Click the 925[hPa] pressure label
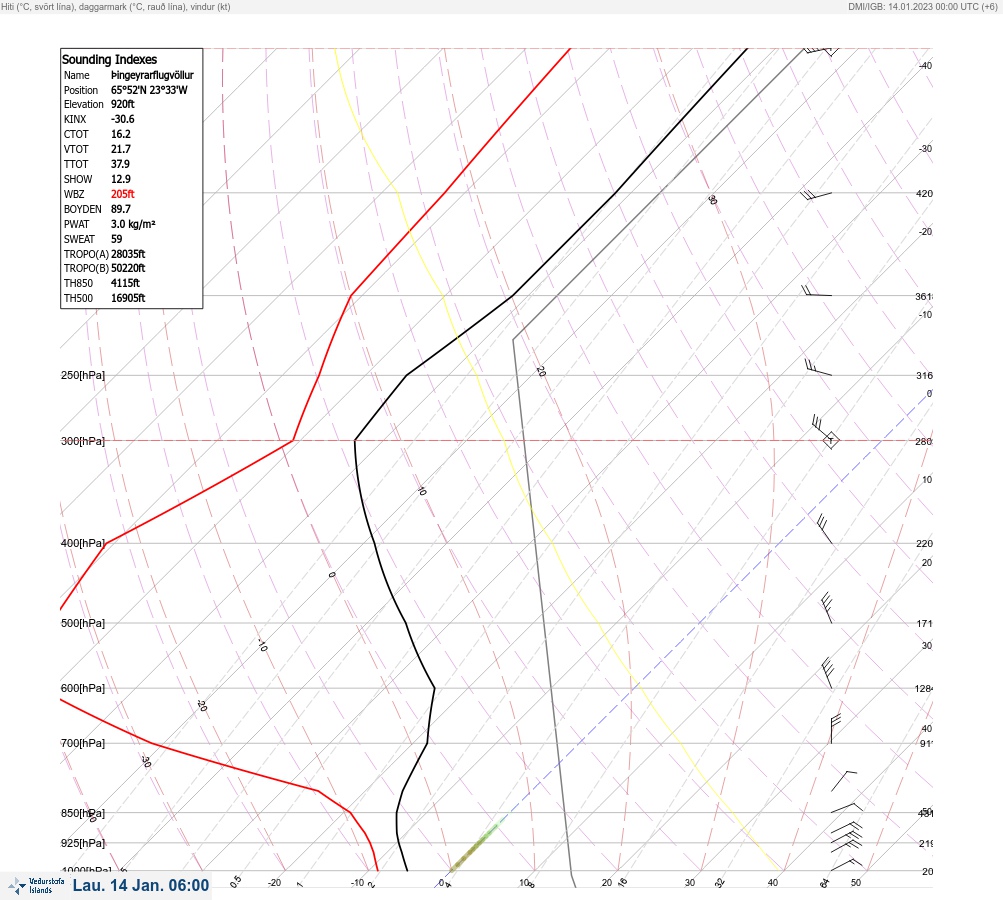Screen dimensions: 1003x900 pyautogui.click(x=83, y=843)
